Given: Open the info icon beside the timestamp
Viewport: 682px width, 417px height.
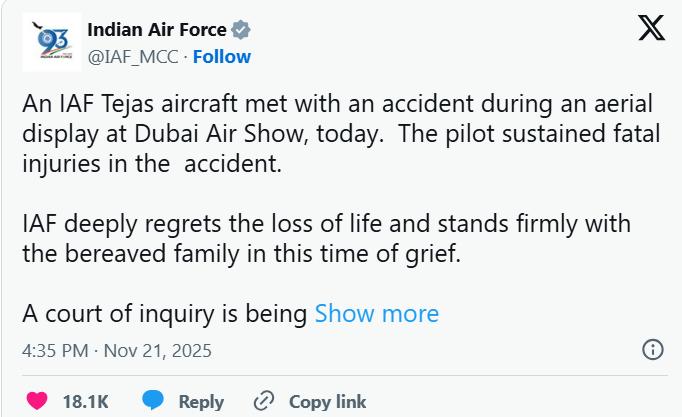Looking at the screenshot, I should click(651, 350).
